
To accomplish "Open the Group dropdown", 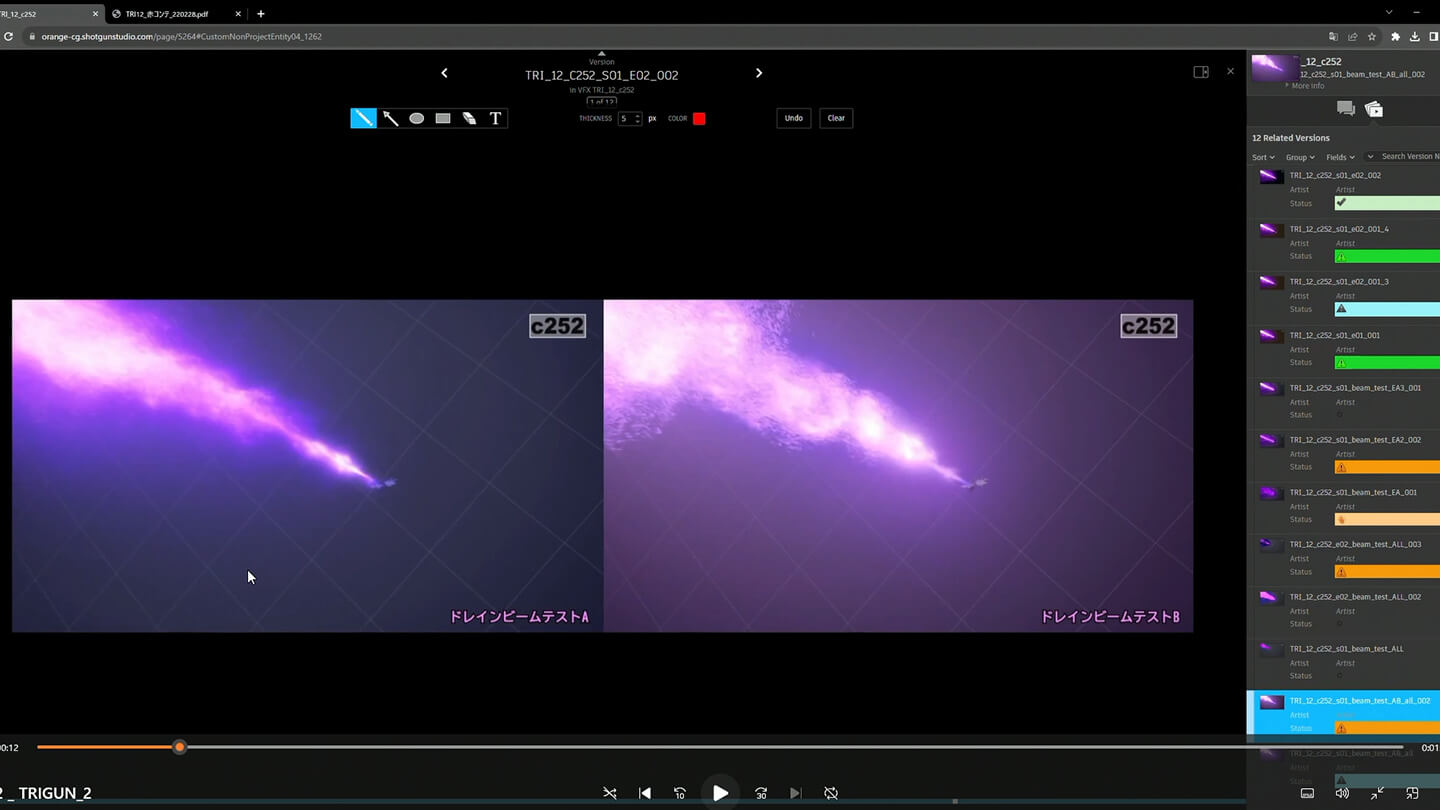I will pos(1300,157).
